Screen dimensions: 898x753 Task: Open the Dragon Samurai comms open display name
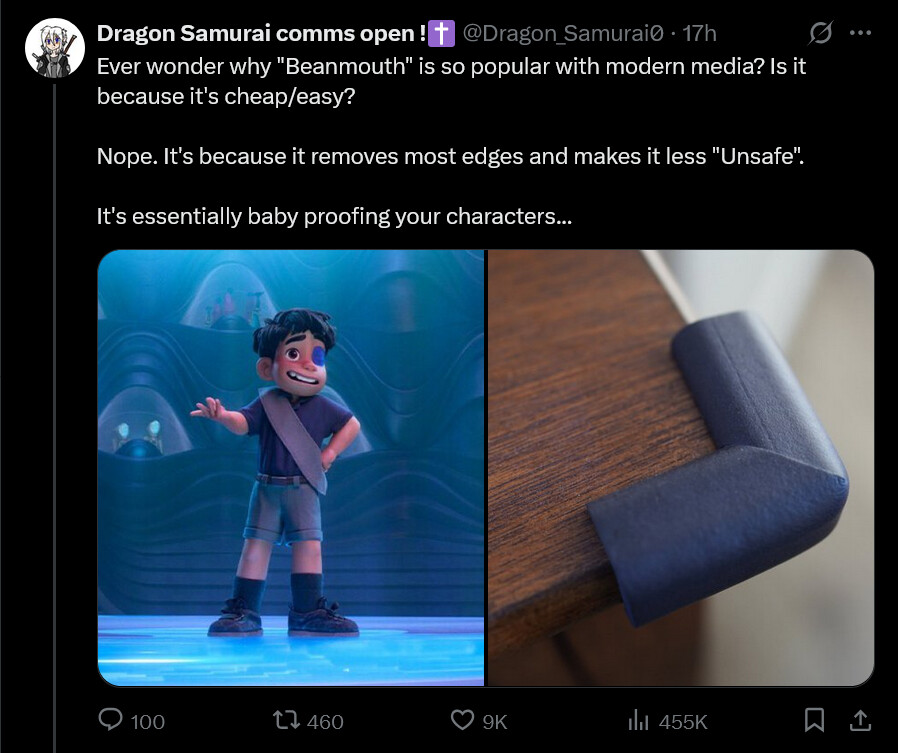pyautogui.click(x=261, y=33)
